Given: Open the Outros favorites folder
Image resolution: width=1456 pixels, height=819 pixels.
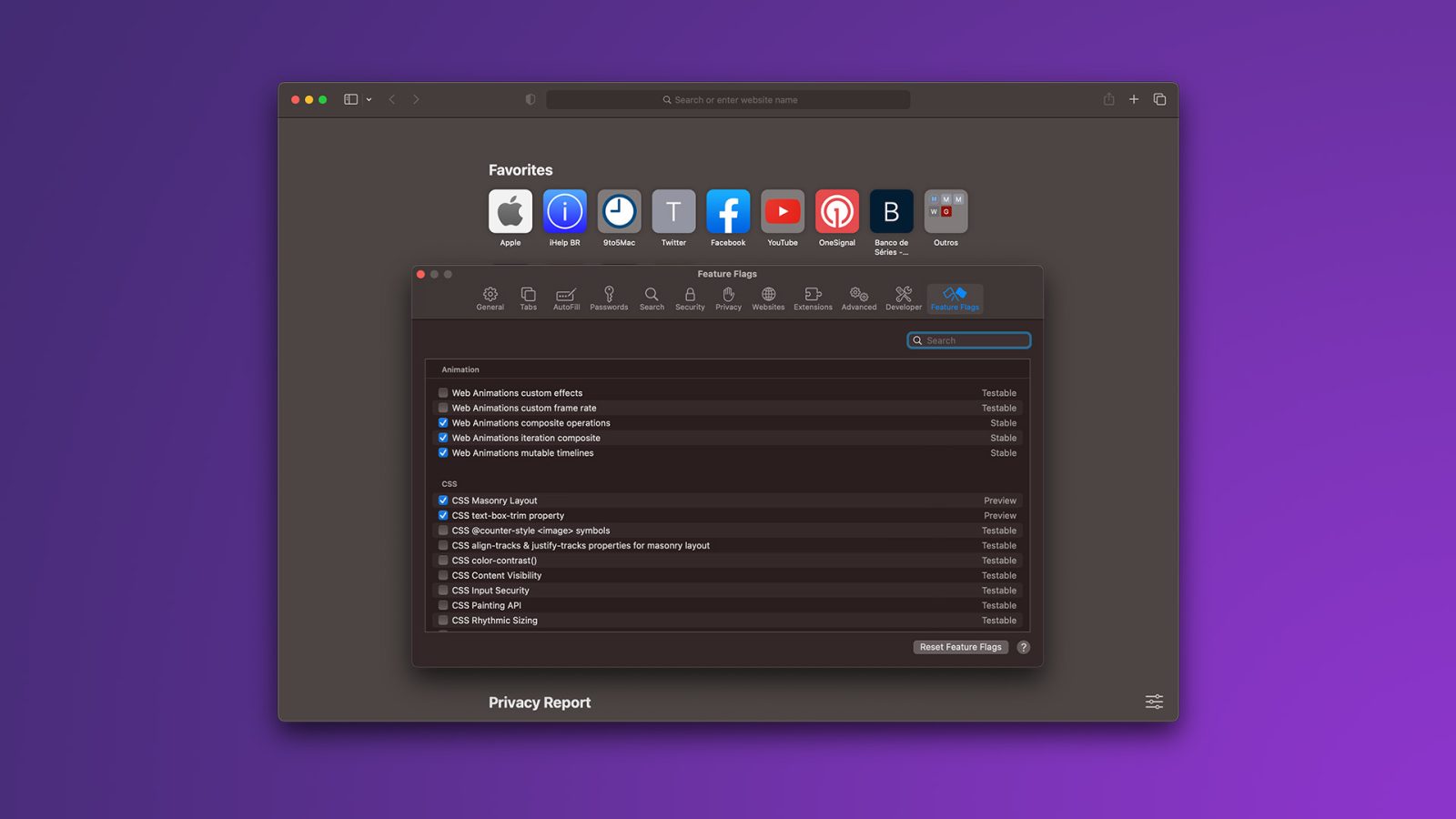Looking at the screenshot, I should [x=946, y=211].
